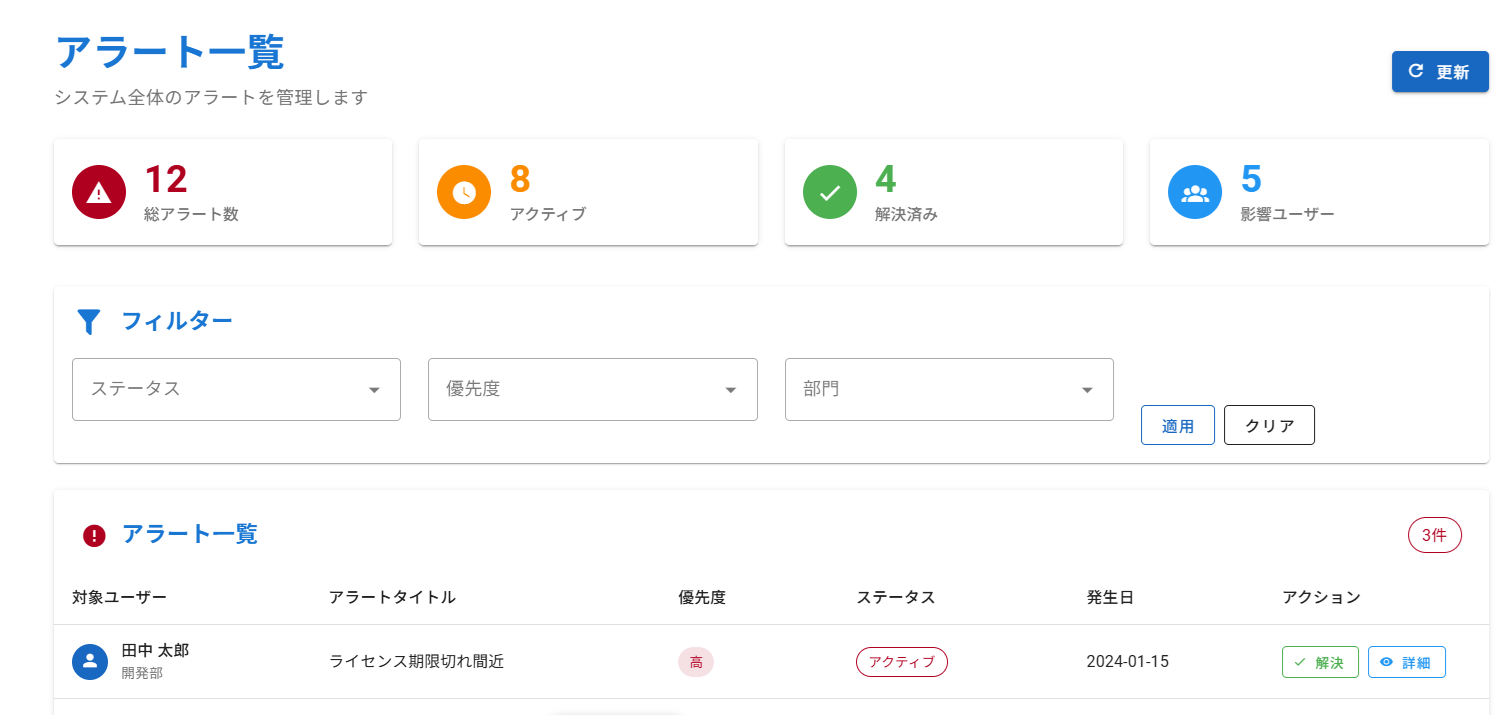Click the blue people icon for 影響ユーザー
The image size is (1505, 715).
point(1195,192)
